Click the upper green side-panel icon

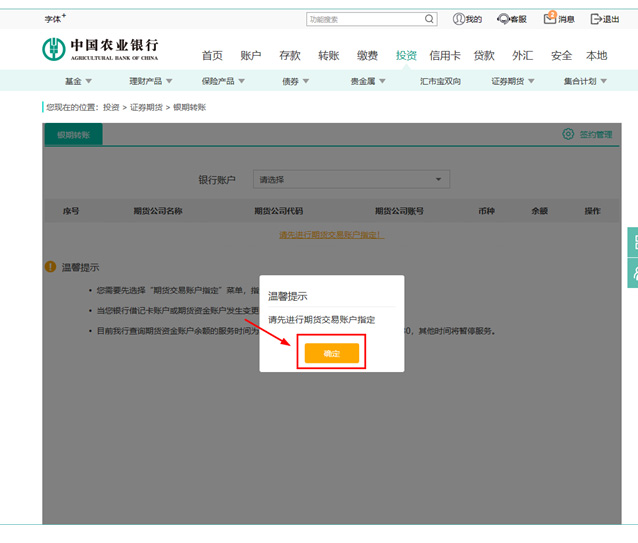tap(633, 242)
